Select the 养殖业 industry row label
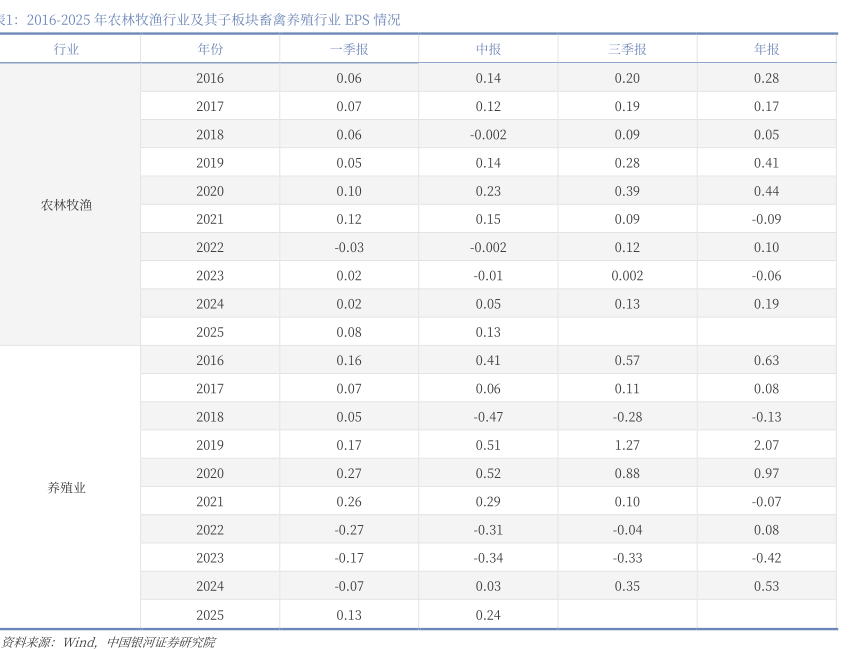This screenshot has height=649, width=855. (67, 488)
